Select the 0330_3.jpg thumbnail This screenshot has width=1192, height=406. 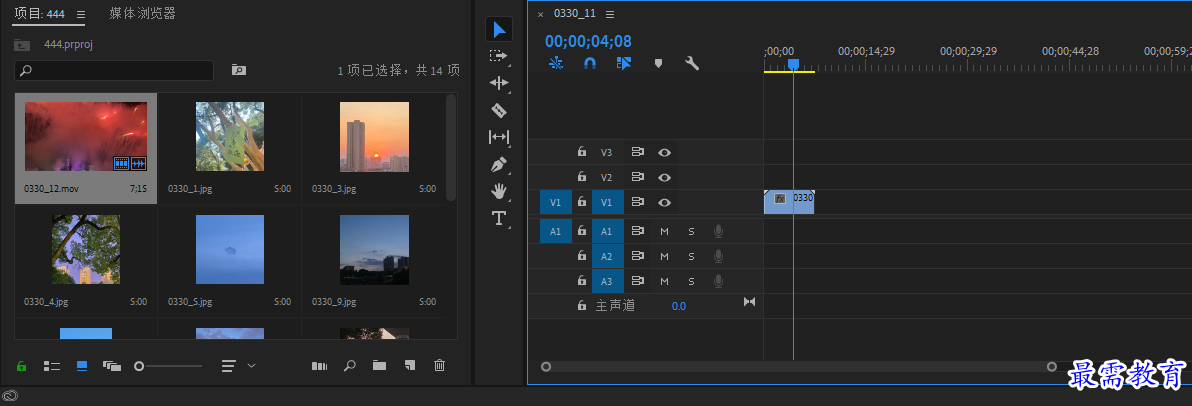pos(374,137)
